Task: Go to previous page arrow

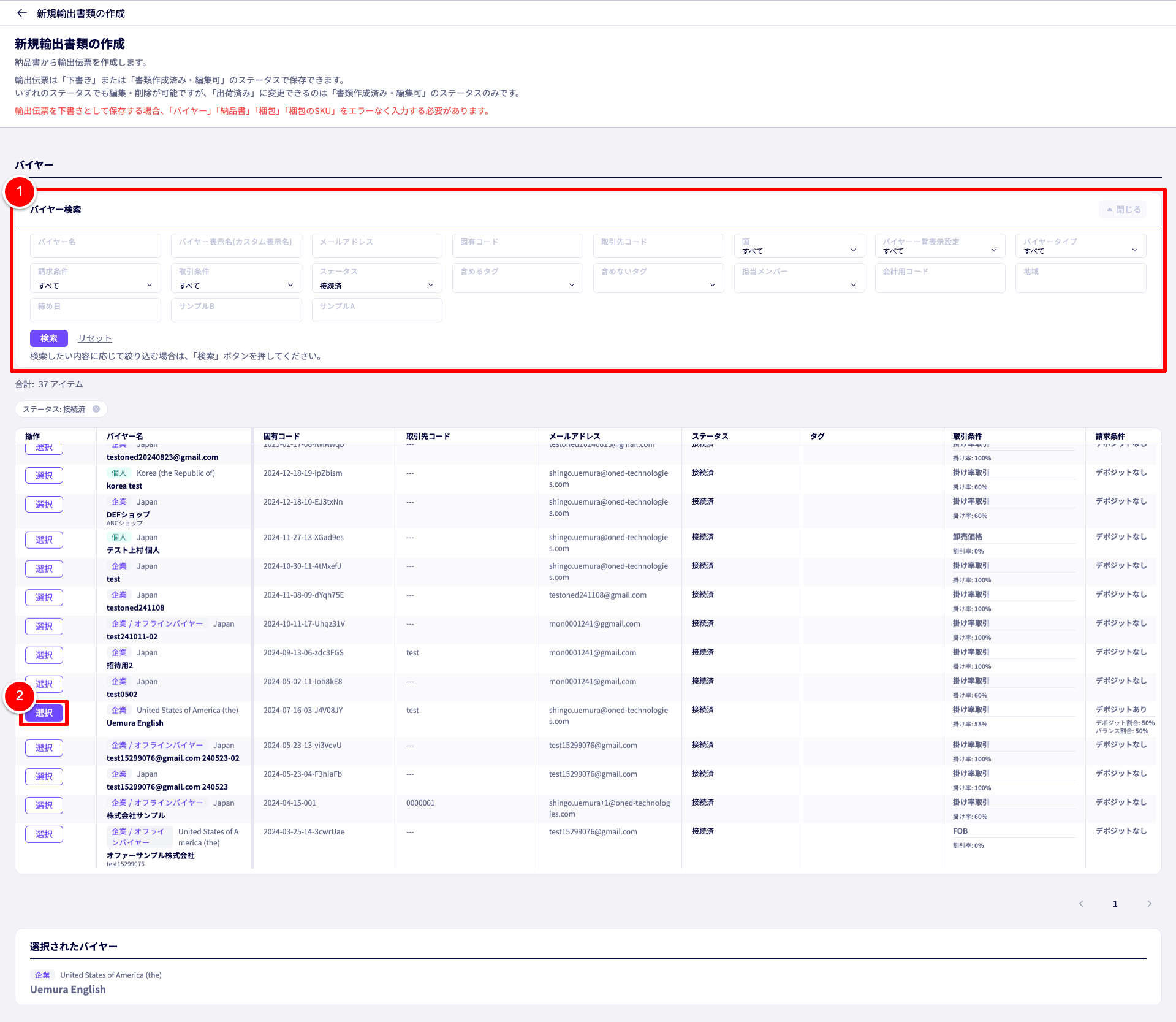Action: click(1081, 904)
